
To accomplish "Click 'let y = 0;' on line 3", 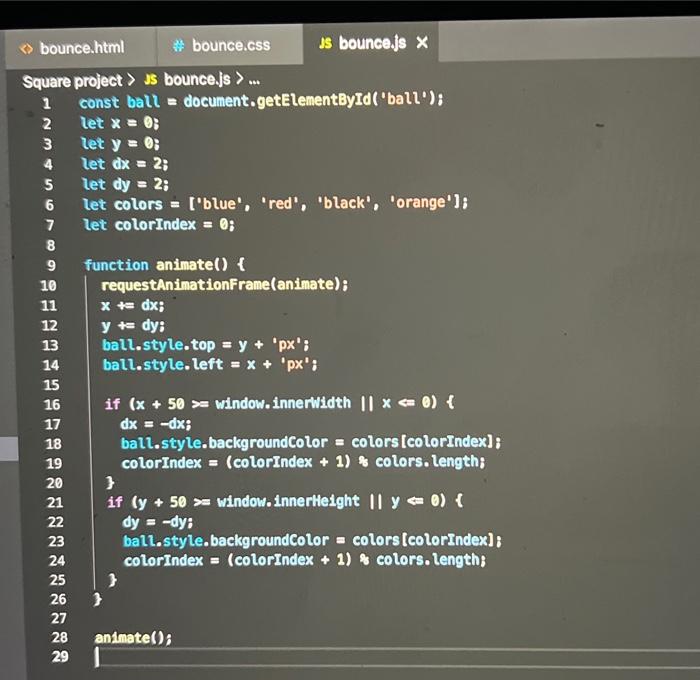I will [x=120, y=143].
